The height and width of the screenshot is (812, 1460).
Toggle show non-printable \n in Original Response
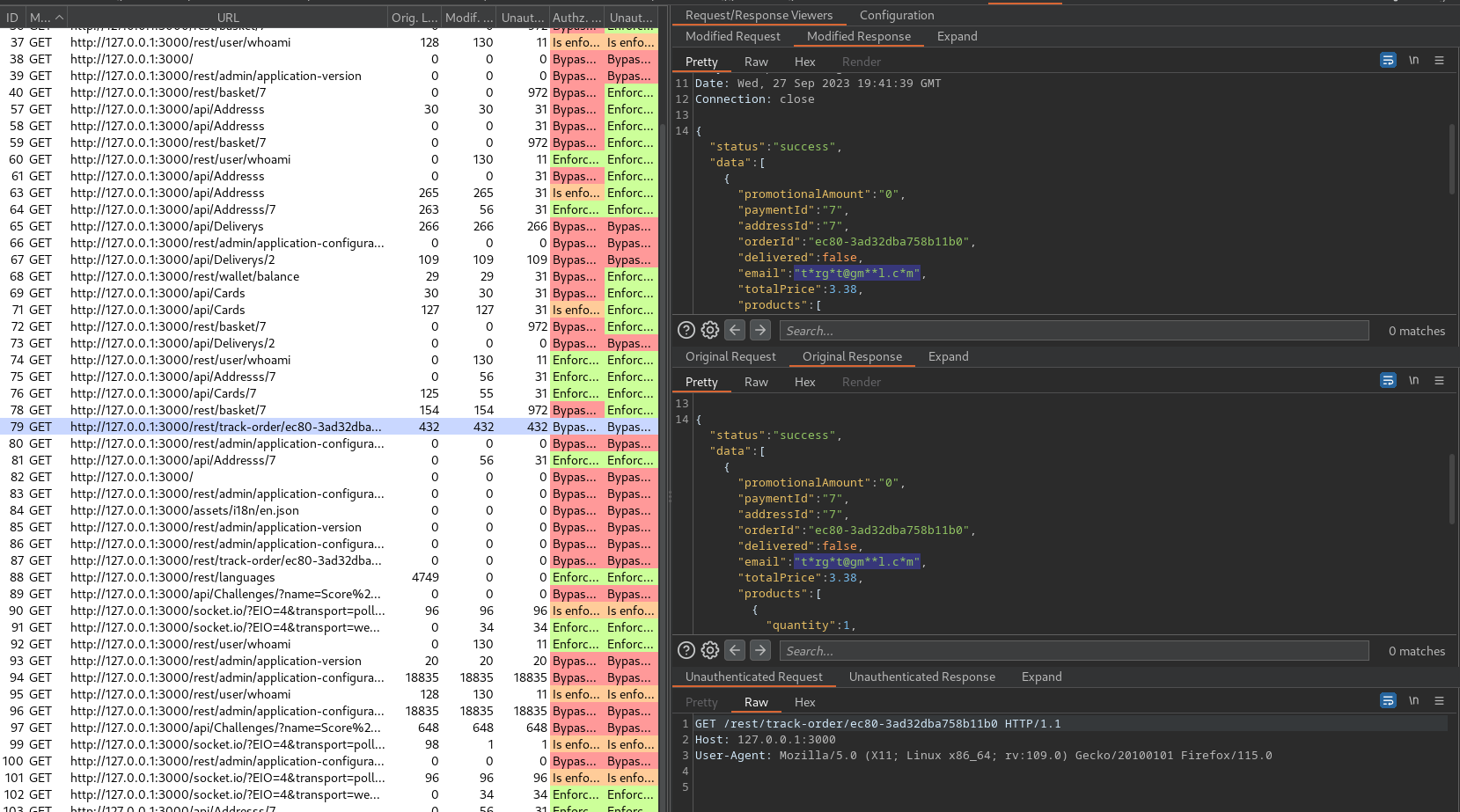(1413, 381)
